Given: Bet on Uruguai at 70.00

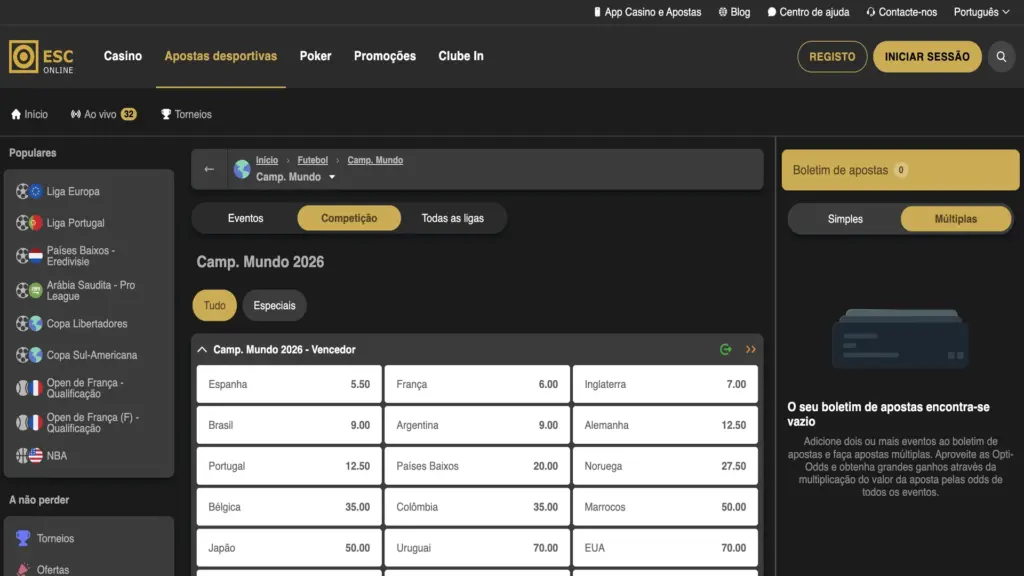Looking at the screenshot, I should pos(477,548).
